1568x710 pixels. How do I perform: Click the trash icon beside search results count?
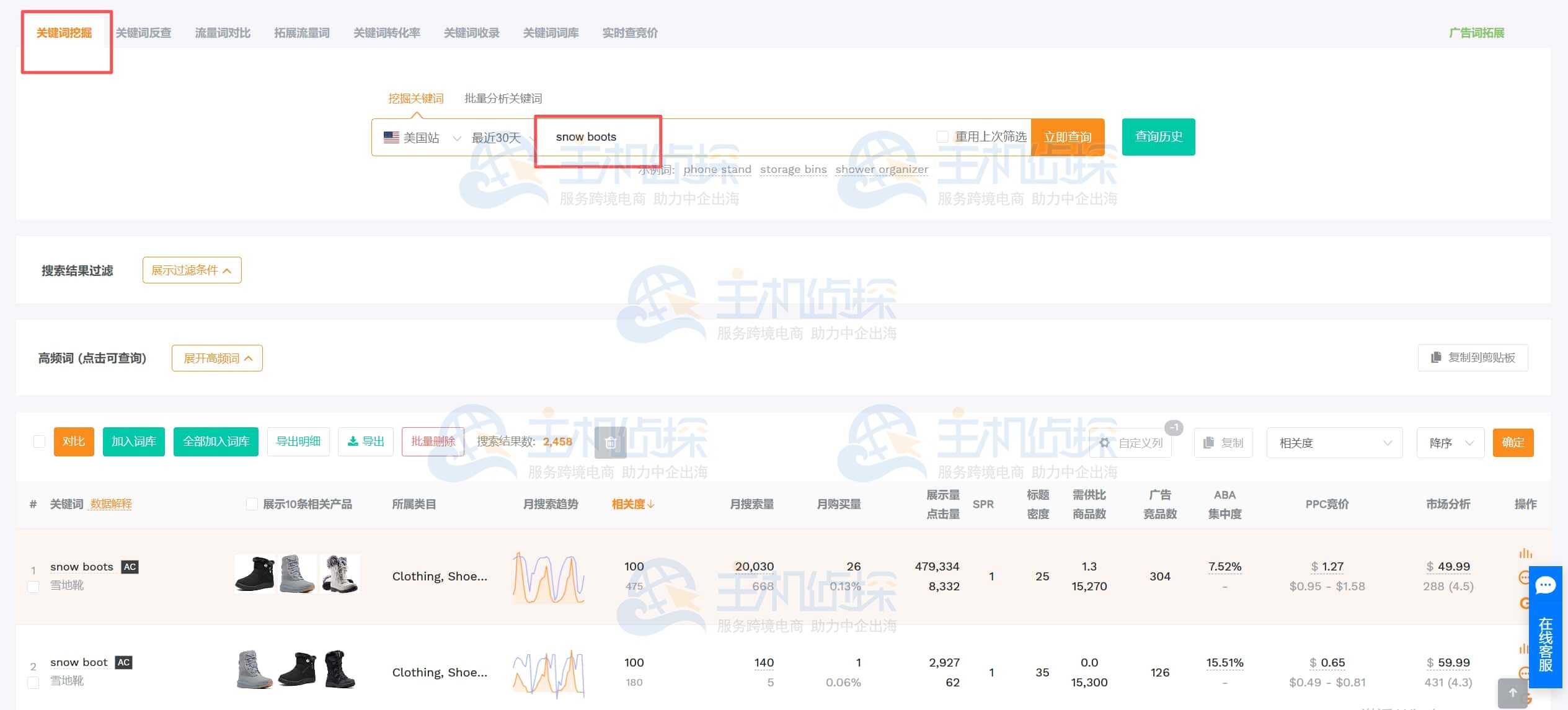click(x=610, y=442)
